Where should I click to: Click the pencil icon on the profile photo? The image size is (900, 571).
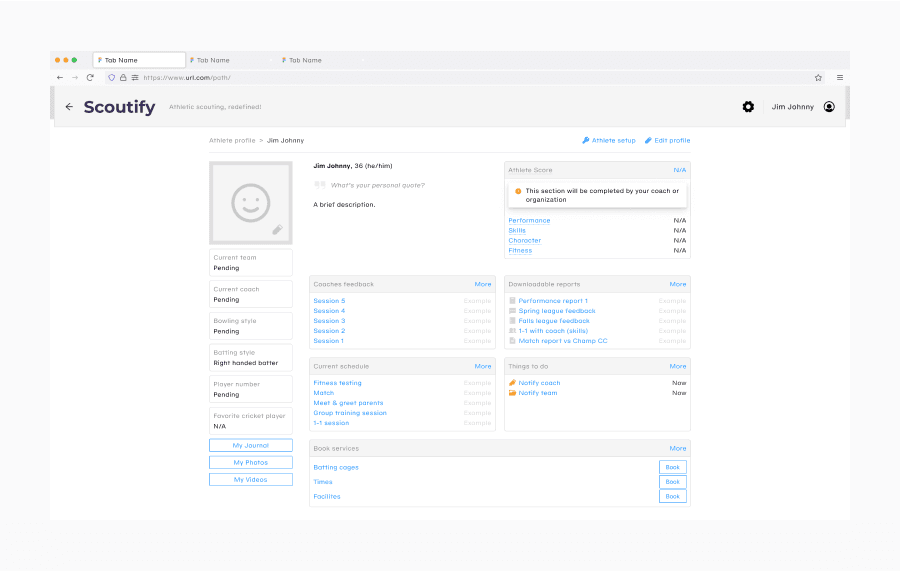point(277,229)
